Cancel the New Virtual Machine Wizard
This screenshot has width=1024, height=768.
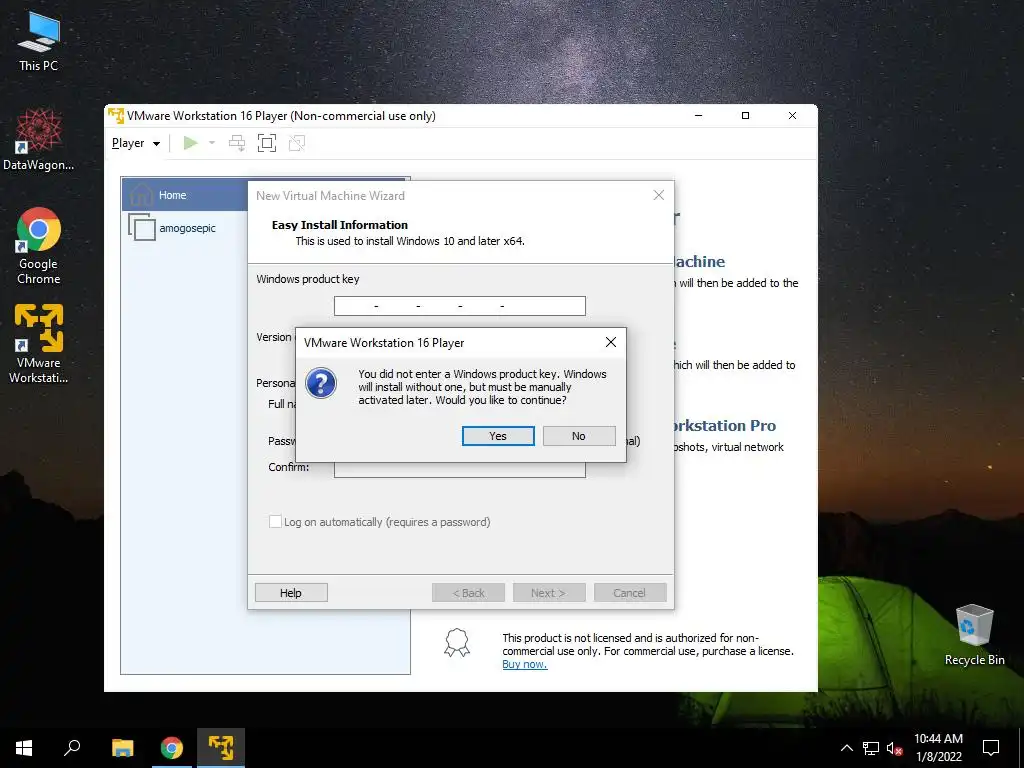(x=630, y=592)
